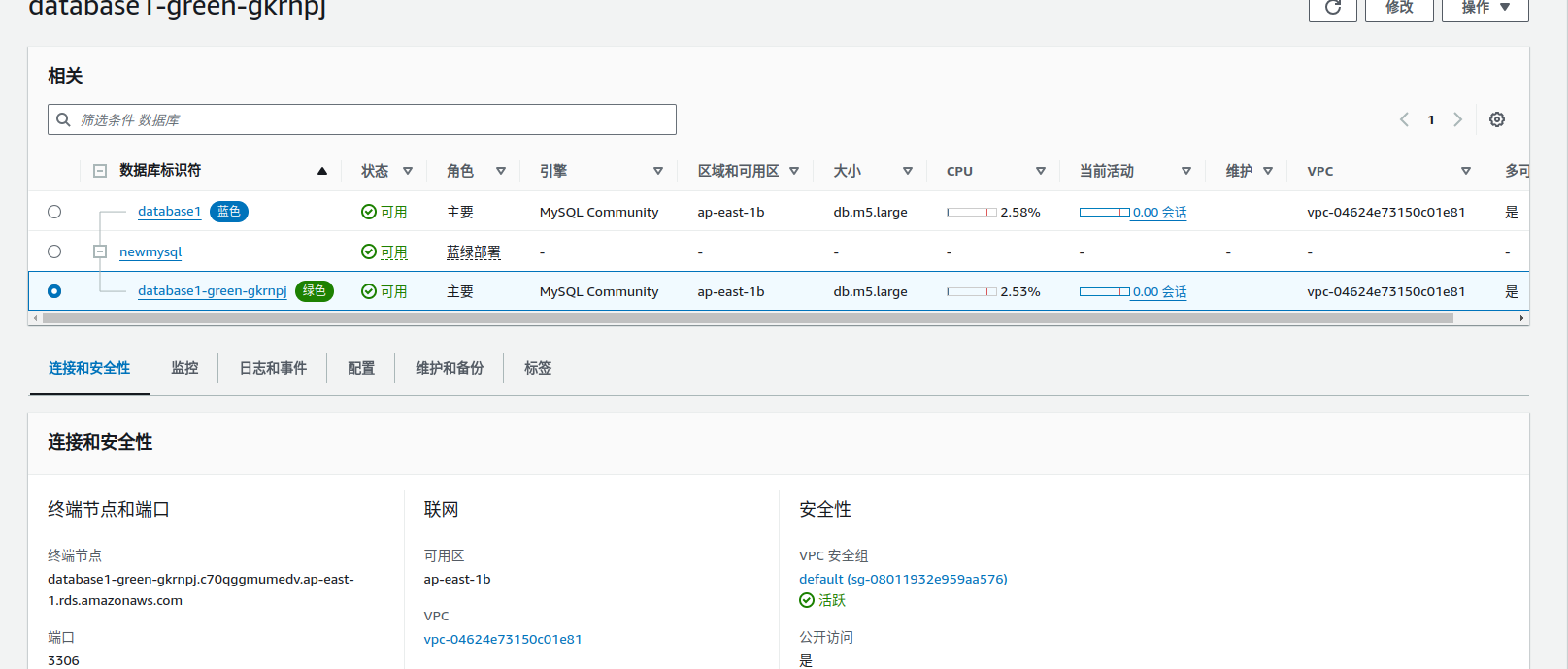1568x669 pixels.
Task: Click 2.53% CPU value
Action: point(1020,291)
